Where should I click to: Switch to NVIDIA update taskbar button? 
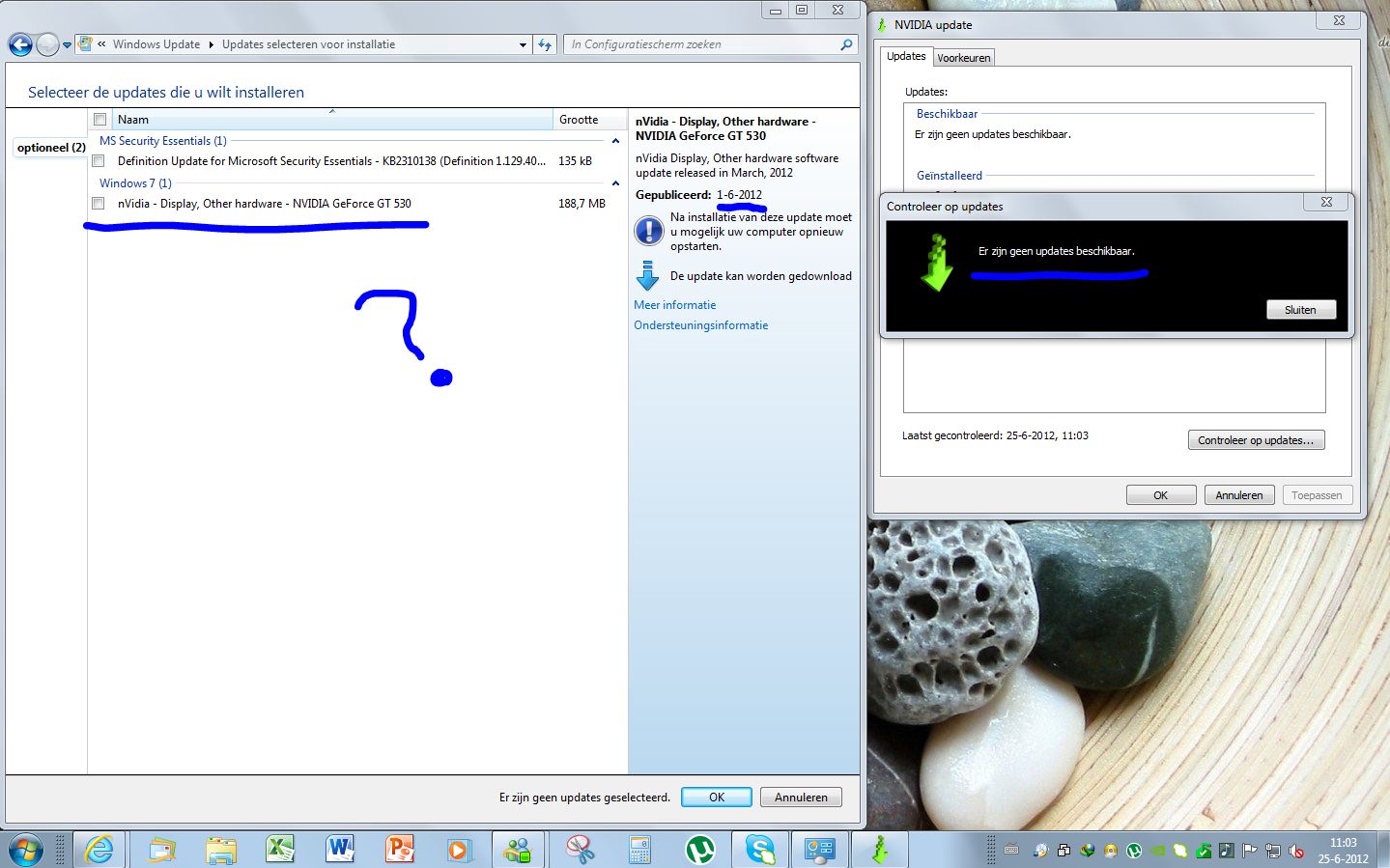pos(879,850)
